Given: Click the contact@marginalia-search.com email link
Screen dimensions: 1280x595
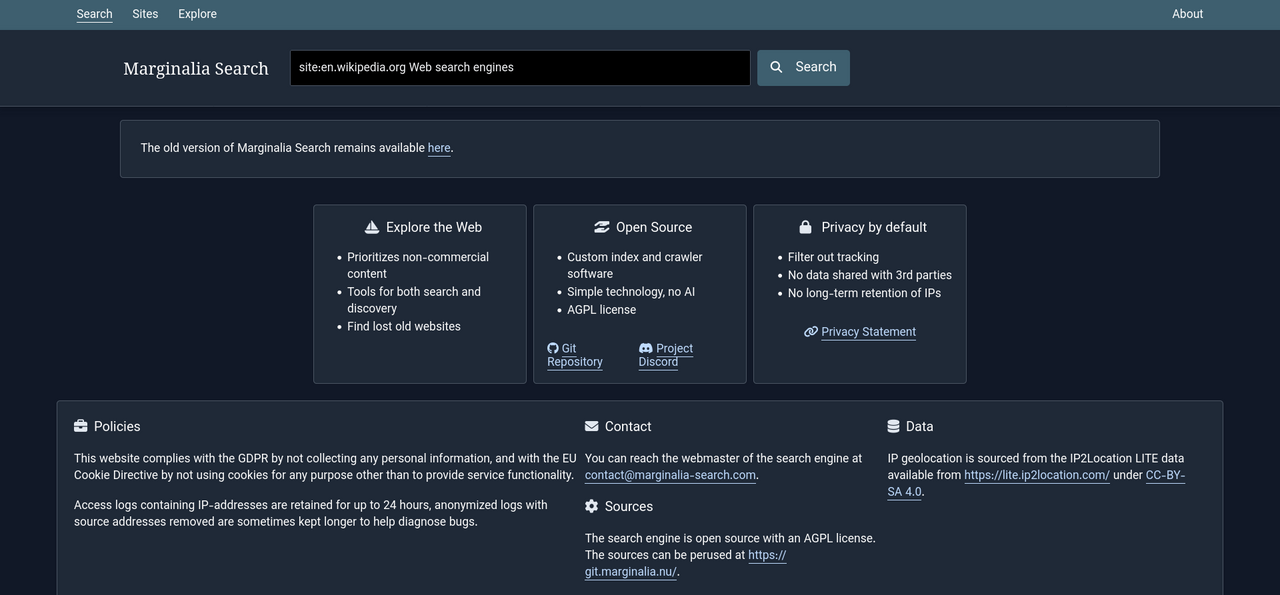Looking at the screenshot, I should coord(670,475).
